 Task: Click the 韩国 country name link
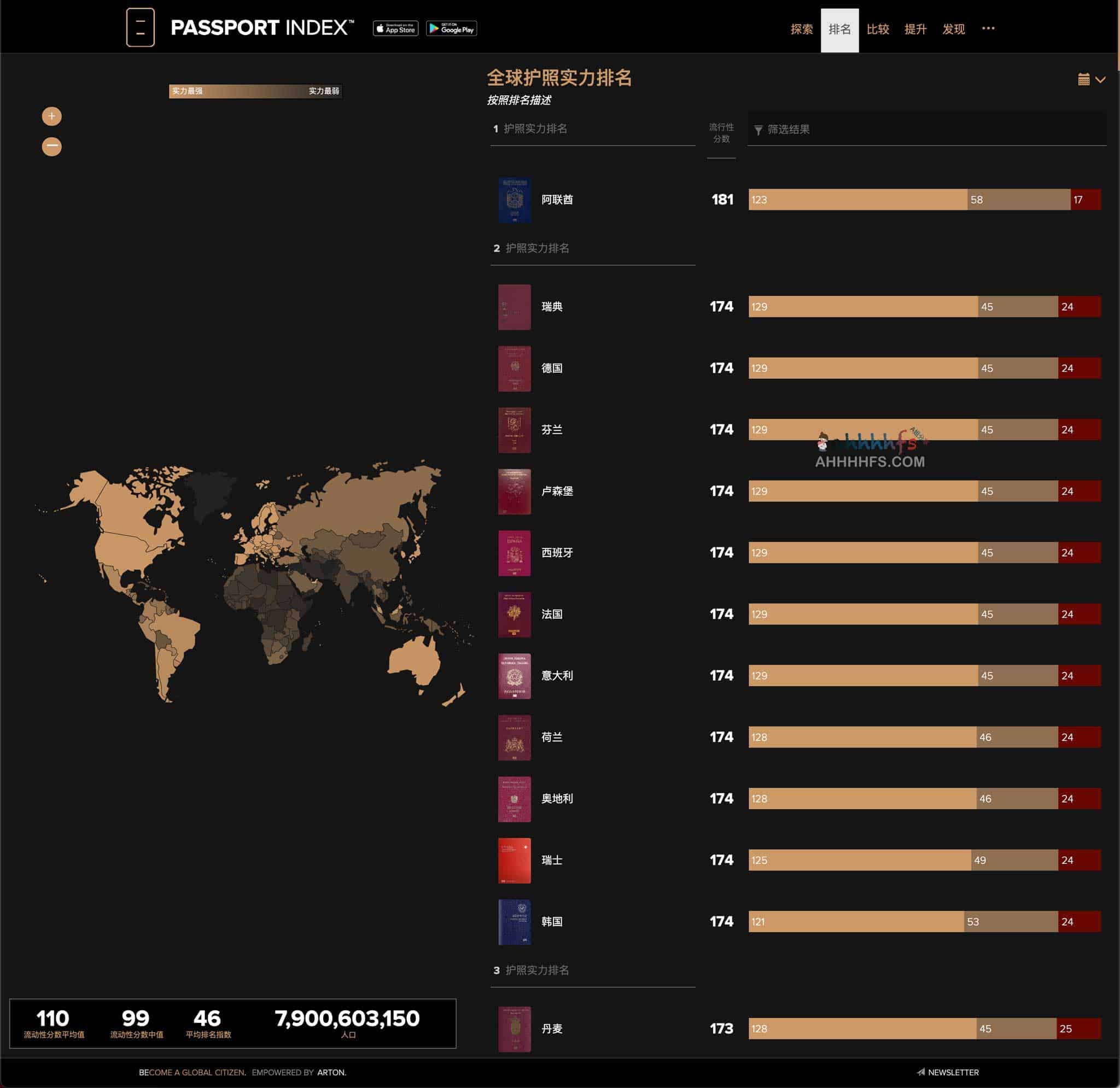[551, 921]
